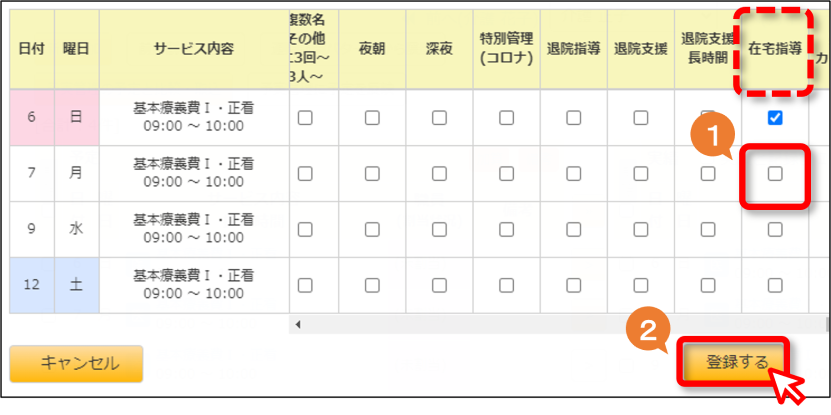Enable 深夜 checkbox on day 7
Image resolution: width=831 pixels, height=415 pixels.
click(439, 173)
